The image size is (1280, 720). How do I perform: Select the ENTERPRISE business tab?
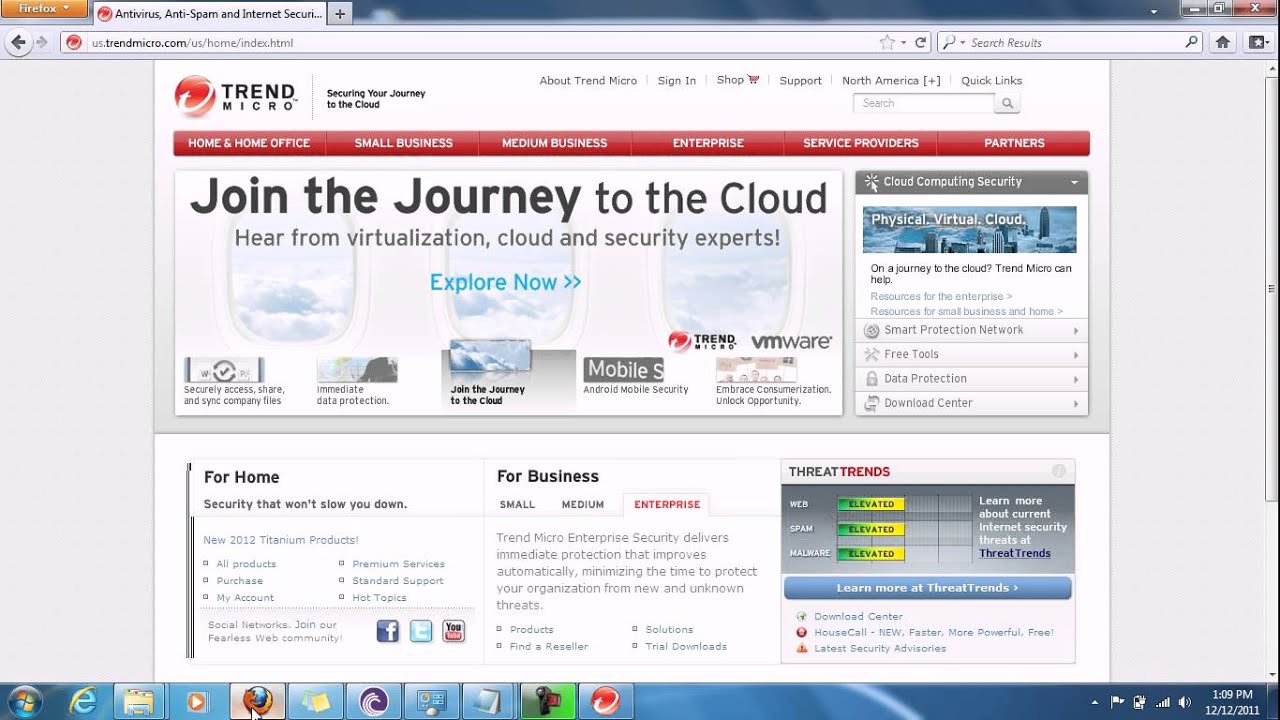pyautogui.click(x=666, y=505)
